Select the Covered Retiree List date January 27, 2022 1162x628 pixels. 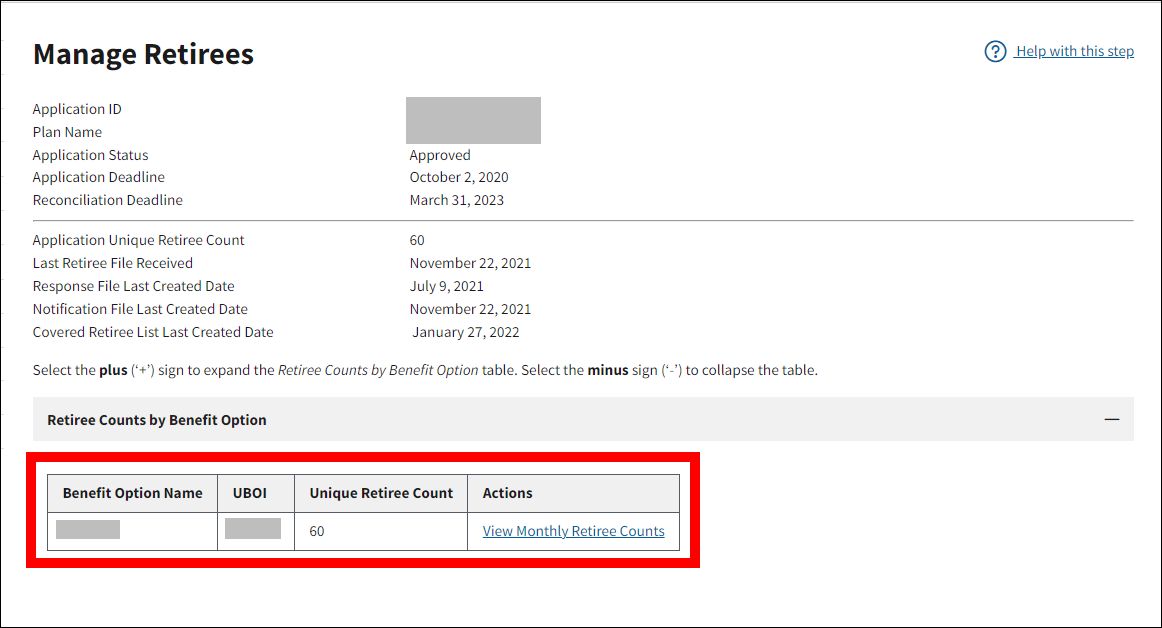point(466,332)
